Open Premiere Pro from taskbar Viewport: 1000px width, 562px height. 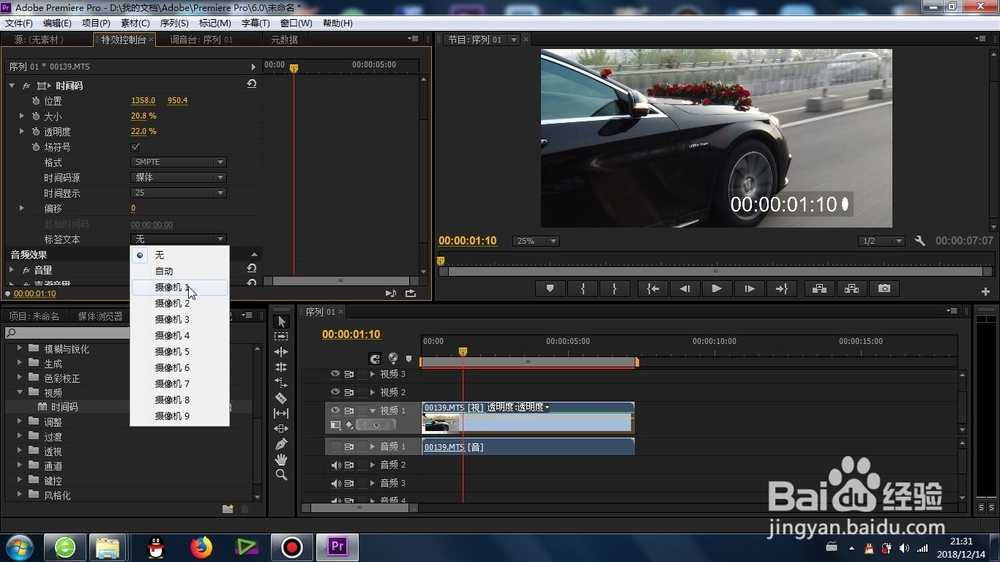pos(337,547)
